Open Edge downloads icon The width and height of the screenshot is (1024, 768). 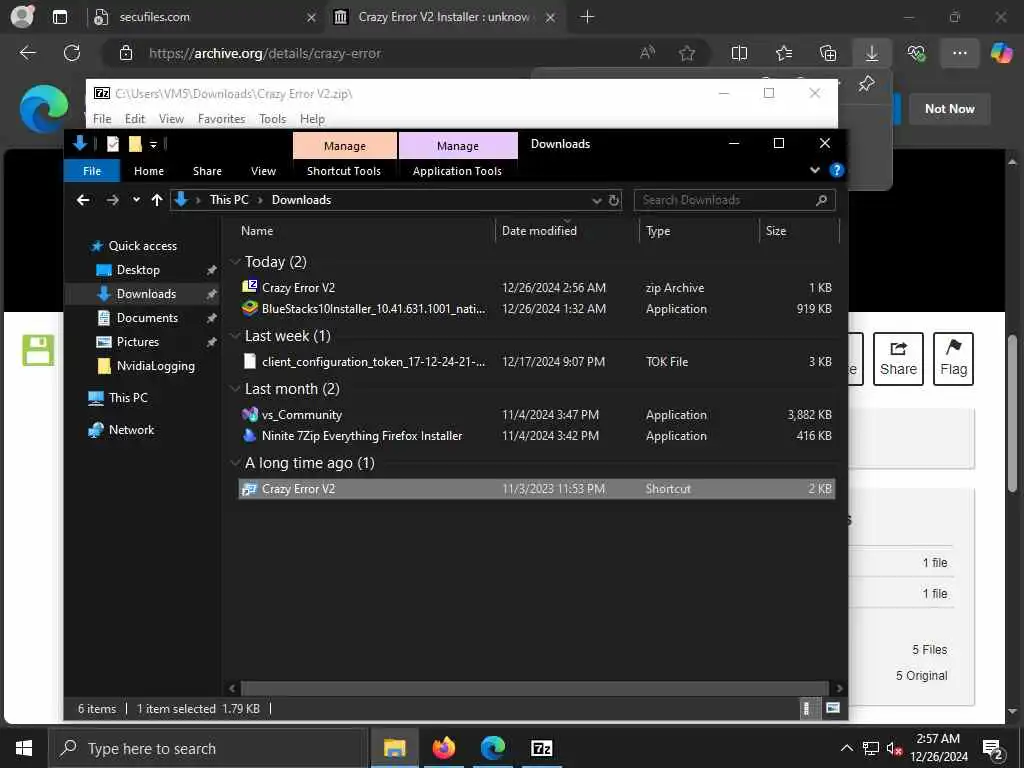(872, 53)
